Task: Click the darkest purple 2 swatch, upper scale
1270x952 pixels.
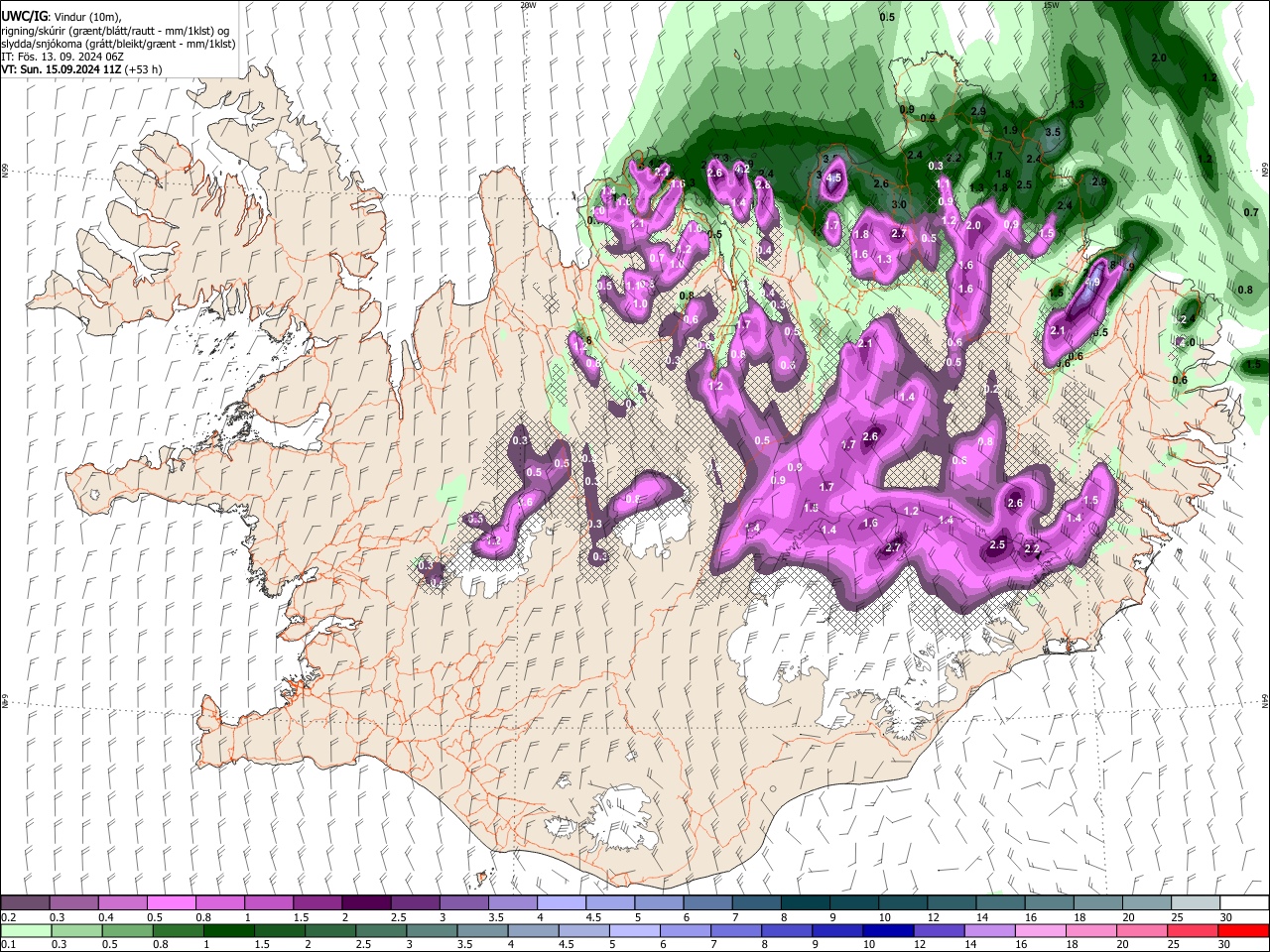Action: (x=366, y=903)
